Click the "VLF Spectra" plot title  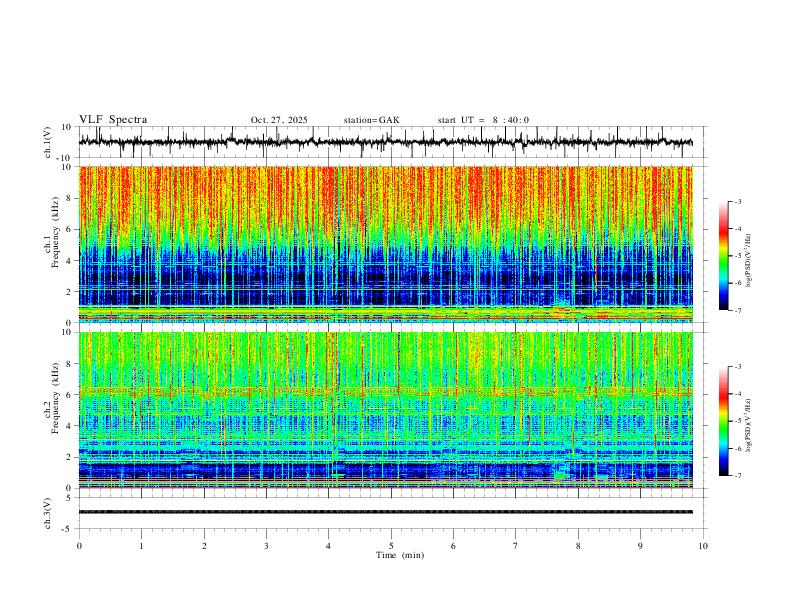click(x=113, y=120)
